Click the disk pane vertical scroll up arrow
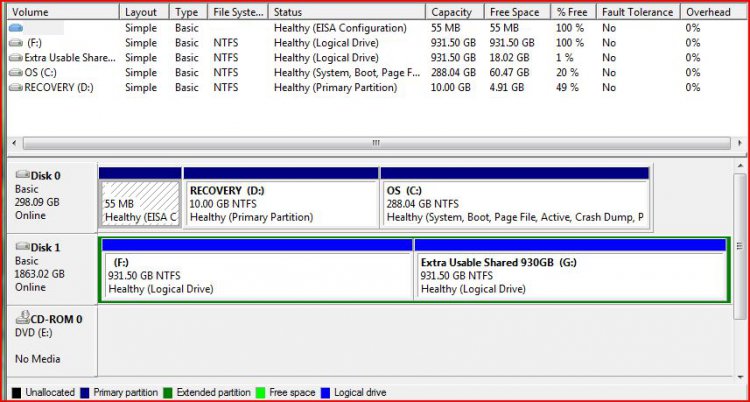Image resolution: width=750 pixels, height=402 pixels. click(x=740, y=166)
